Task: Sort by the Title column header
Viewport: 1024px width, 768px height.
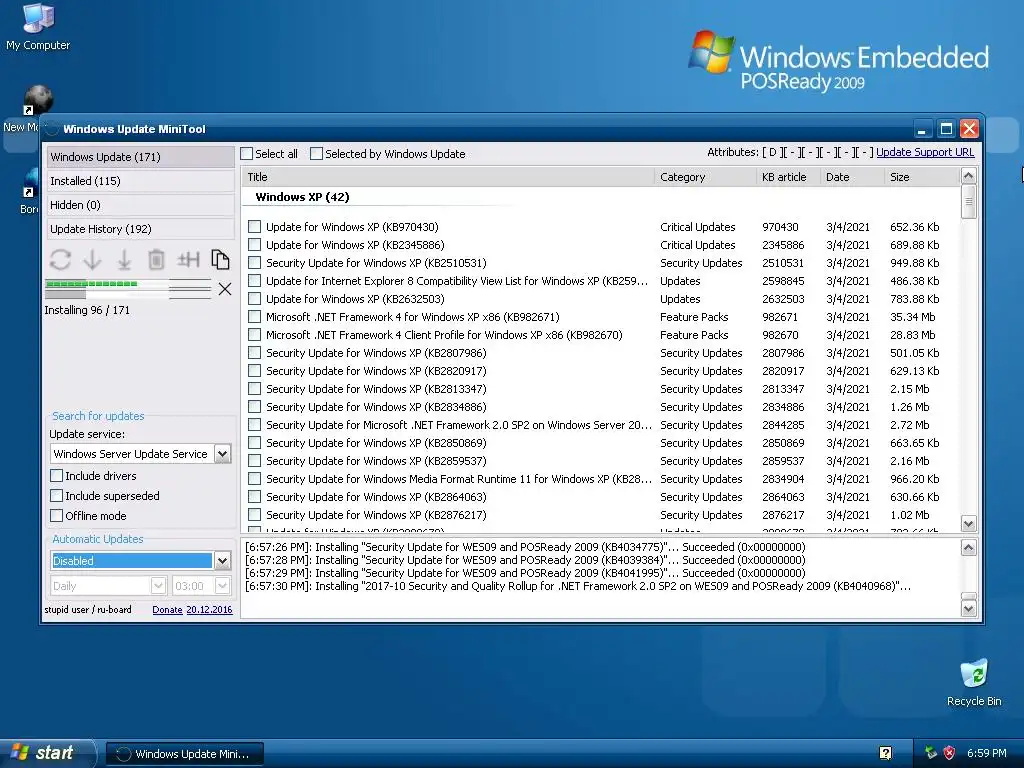Action: (448, 177)
